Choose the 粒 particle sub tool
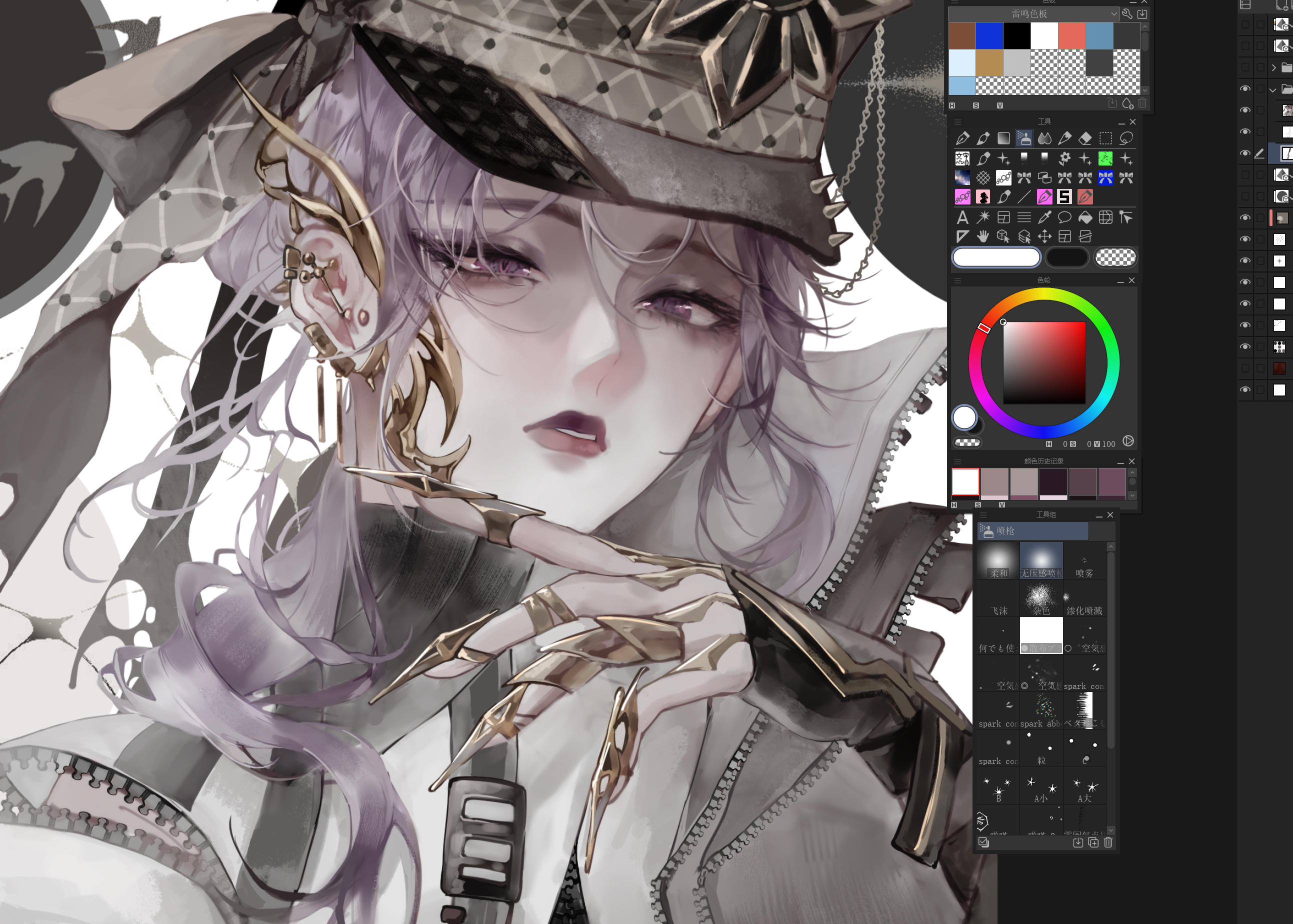This screenshot has height=924, width=1293. click(1041, 748)
